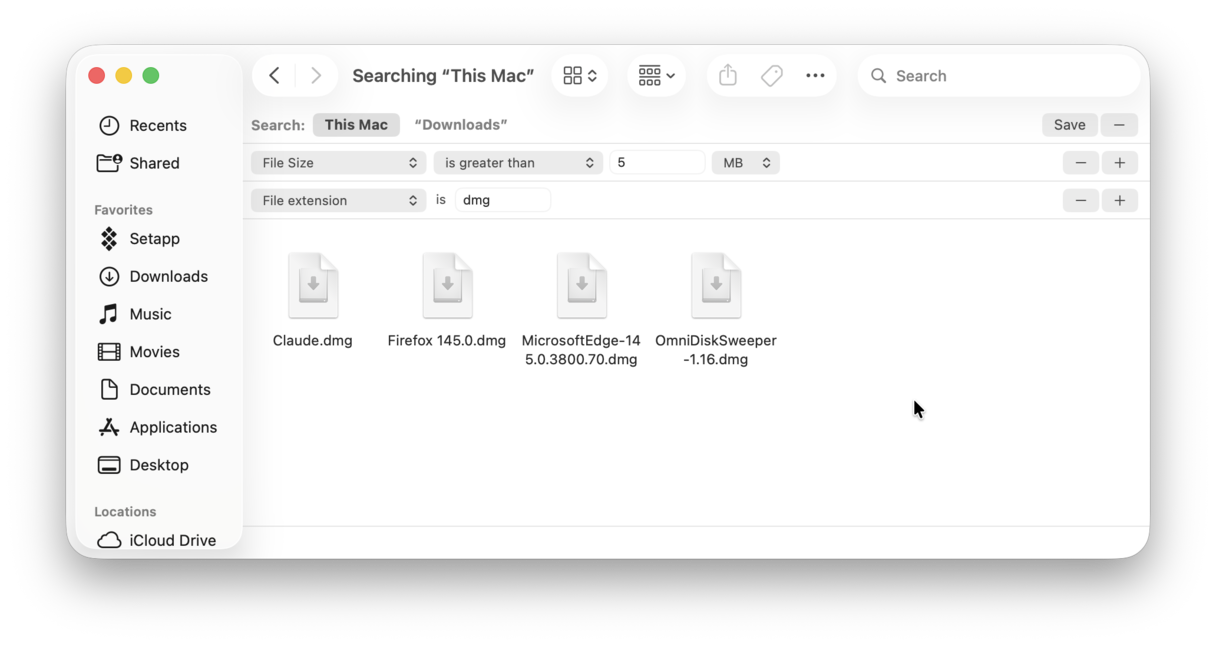Screen dimensions: 1216x646
Task: Select the OmniDiskSweeper-1.16.dmg file
Action: pos(716,285)
